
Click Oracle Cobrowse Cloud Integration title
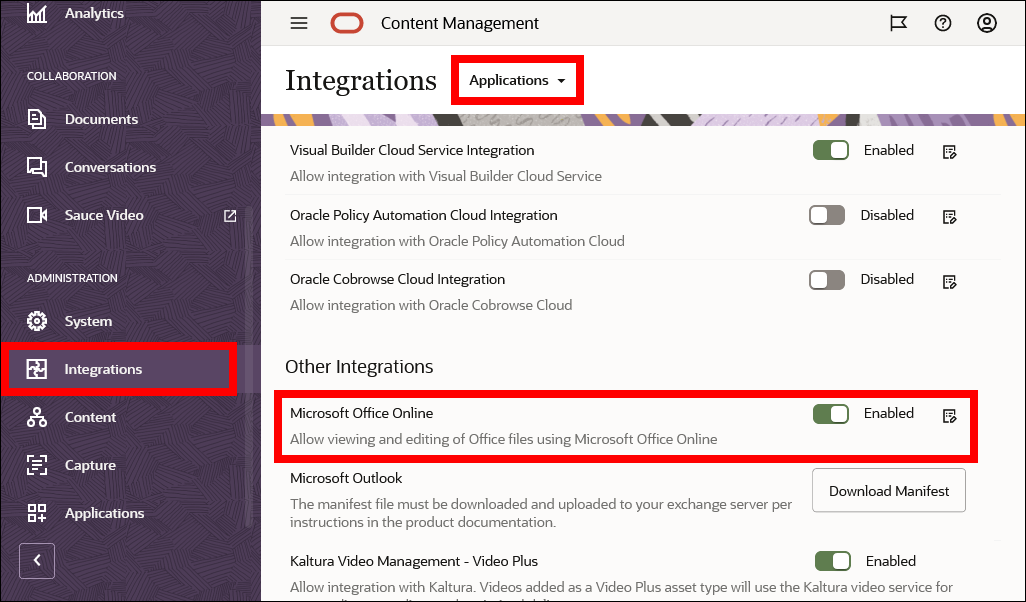(397, 279)
